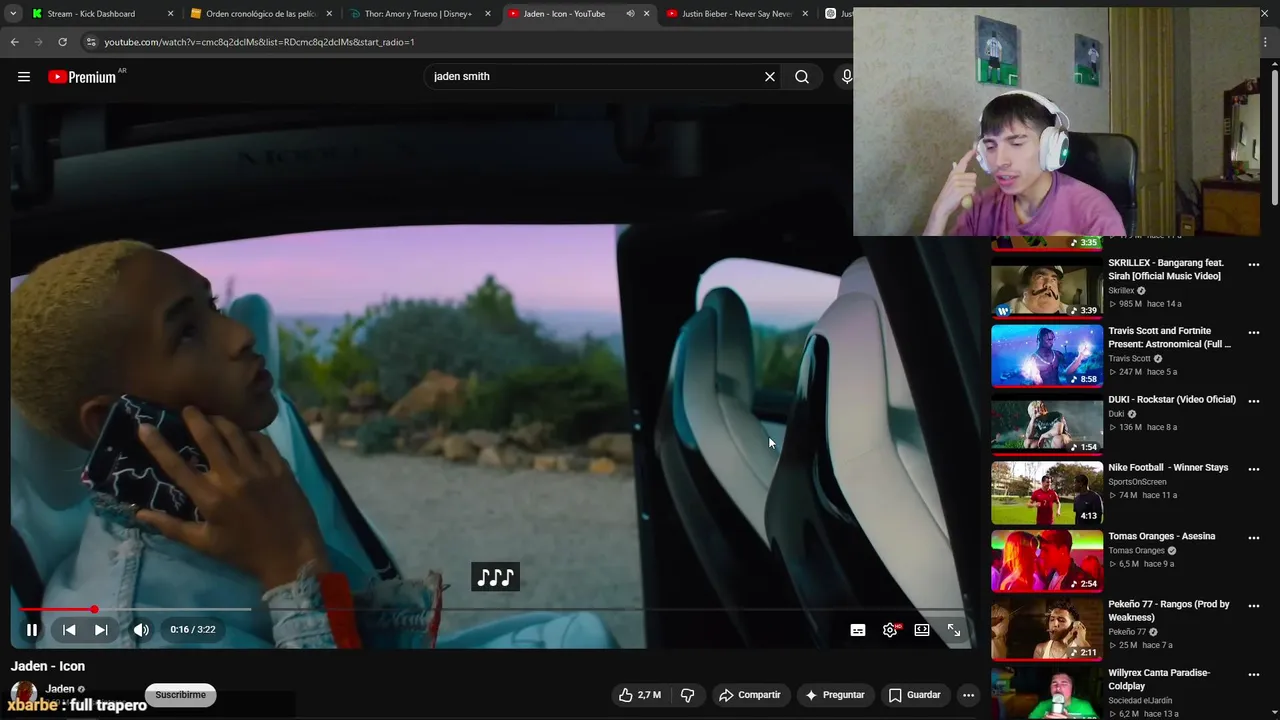Image resolution: width=1280 pixels, height=720 pixels.
Task: Open options menu for Willyrex Canta Paradise
Action: point(1253,675)
